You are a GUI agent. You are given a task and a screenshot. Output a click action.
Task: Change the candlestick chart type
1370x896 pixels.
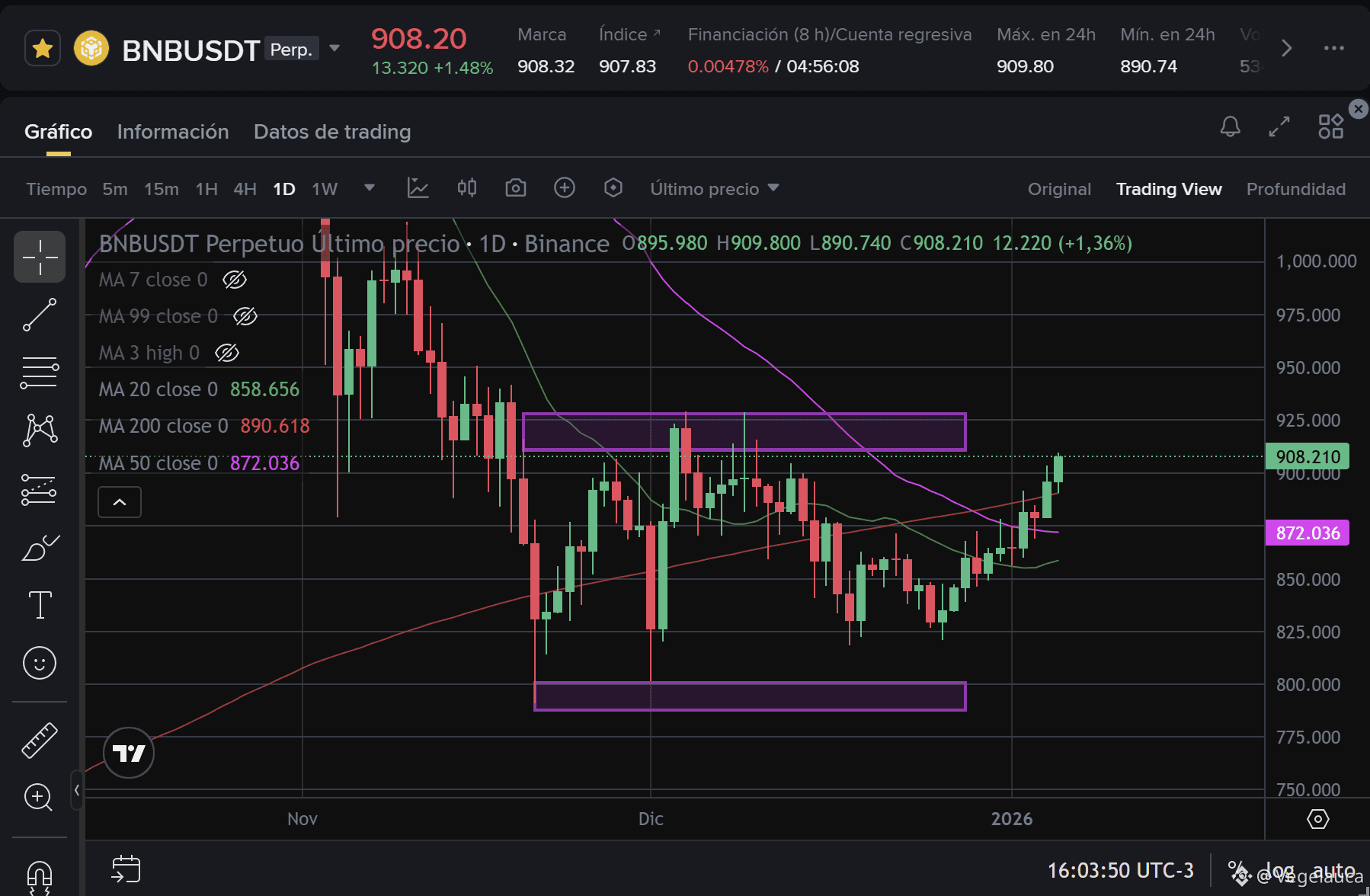pyautogui.click(x=467, y=187)
